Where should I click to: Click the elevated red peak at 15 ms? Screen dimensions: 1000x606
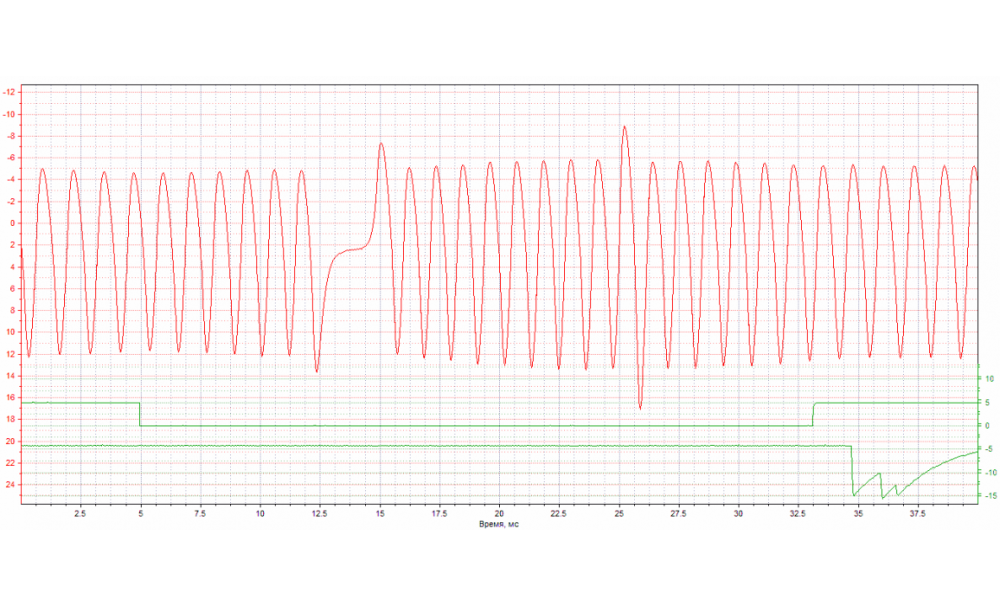(381, 144)
